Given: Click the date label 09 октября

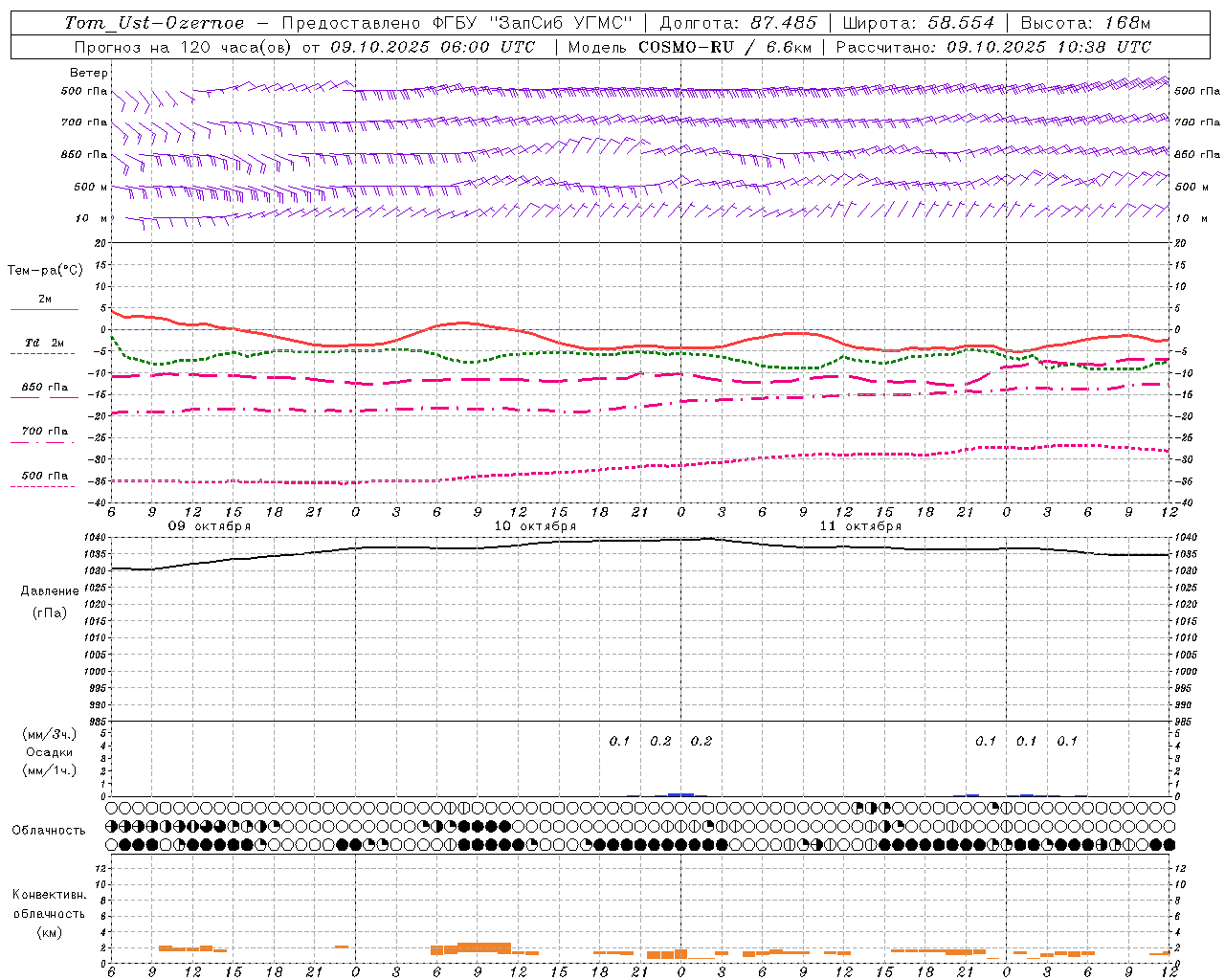Looking at the screenshot, I should [x=210, y=526].
